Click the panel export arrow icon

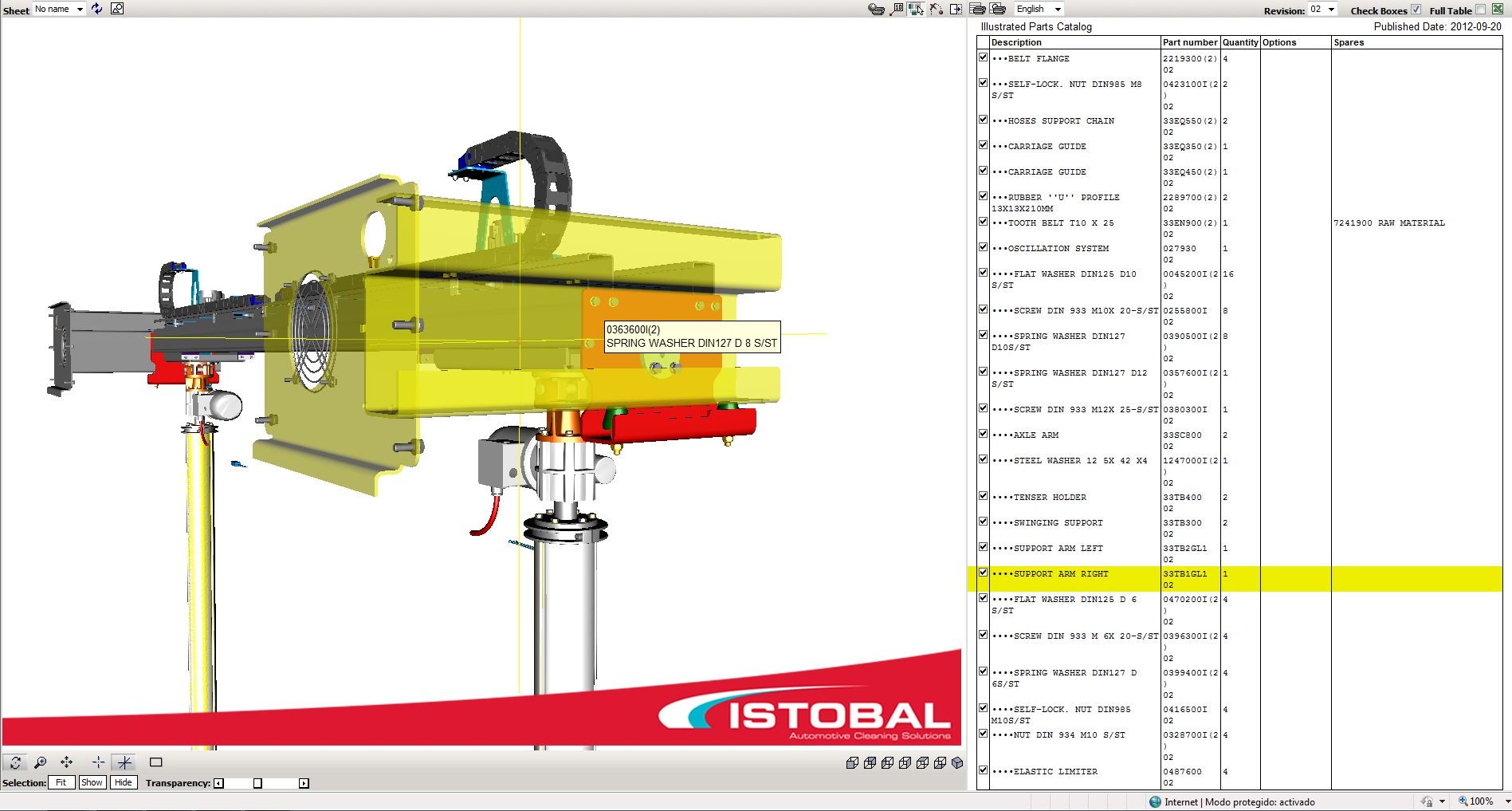click(x=956, y=9)
